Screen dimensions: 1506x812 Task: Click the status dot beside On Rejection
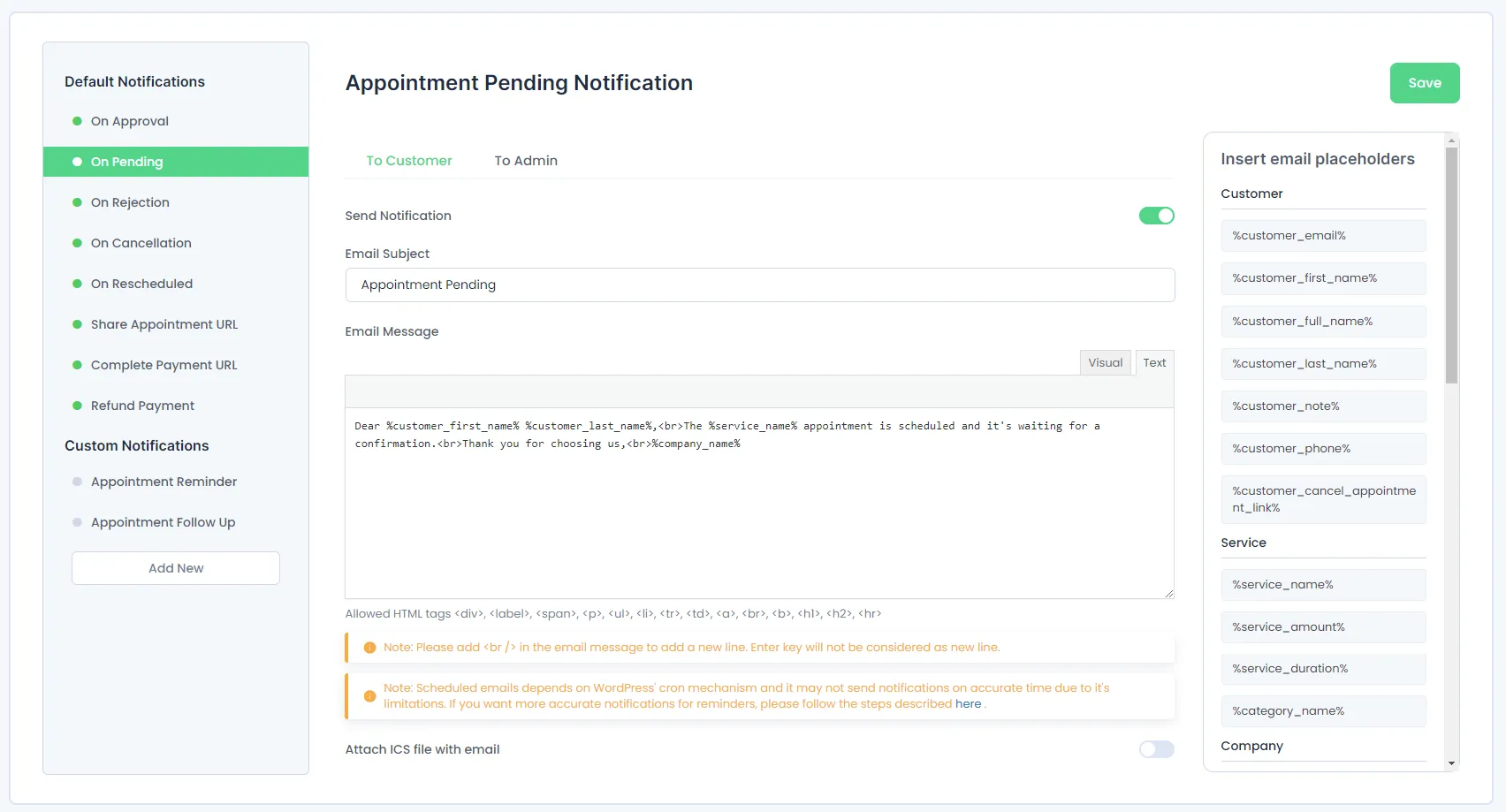coord(77,202)
